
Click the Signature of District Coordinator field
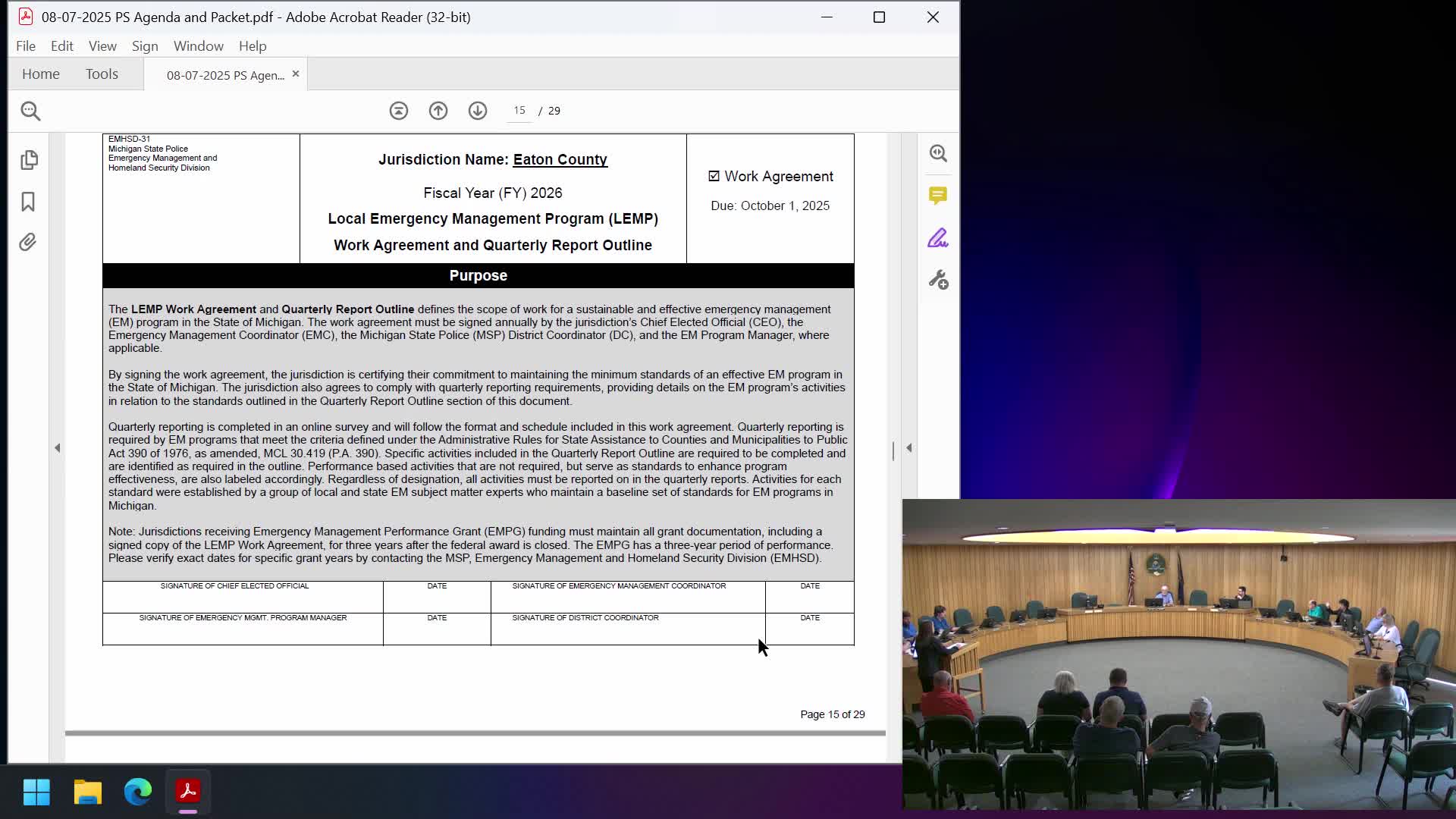pyautogui.click(x=628, y=629)
